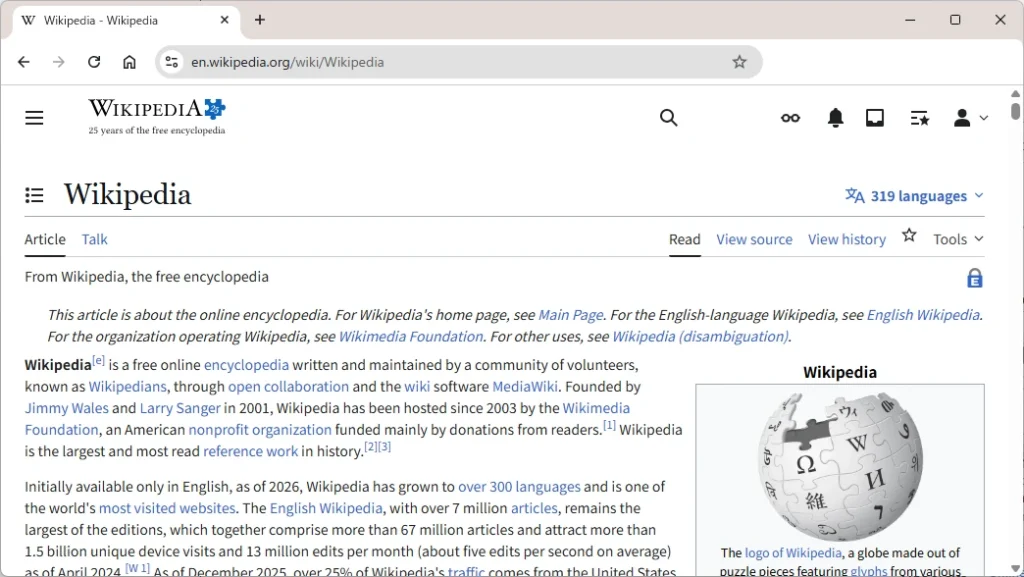Switch to the Article tab
The image size is (1024, 577).
click(x=45, y=239)
